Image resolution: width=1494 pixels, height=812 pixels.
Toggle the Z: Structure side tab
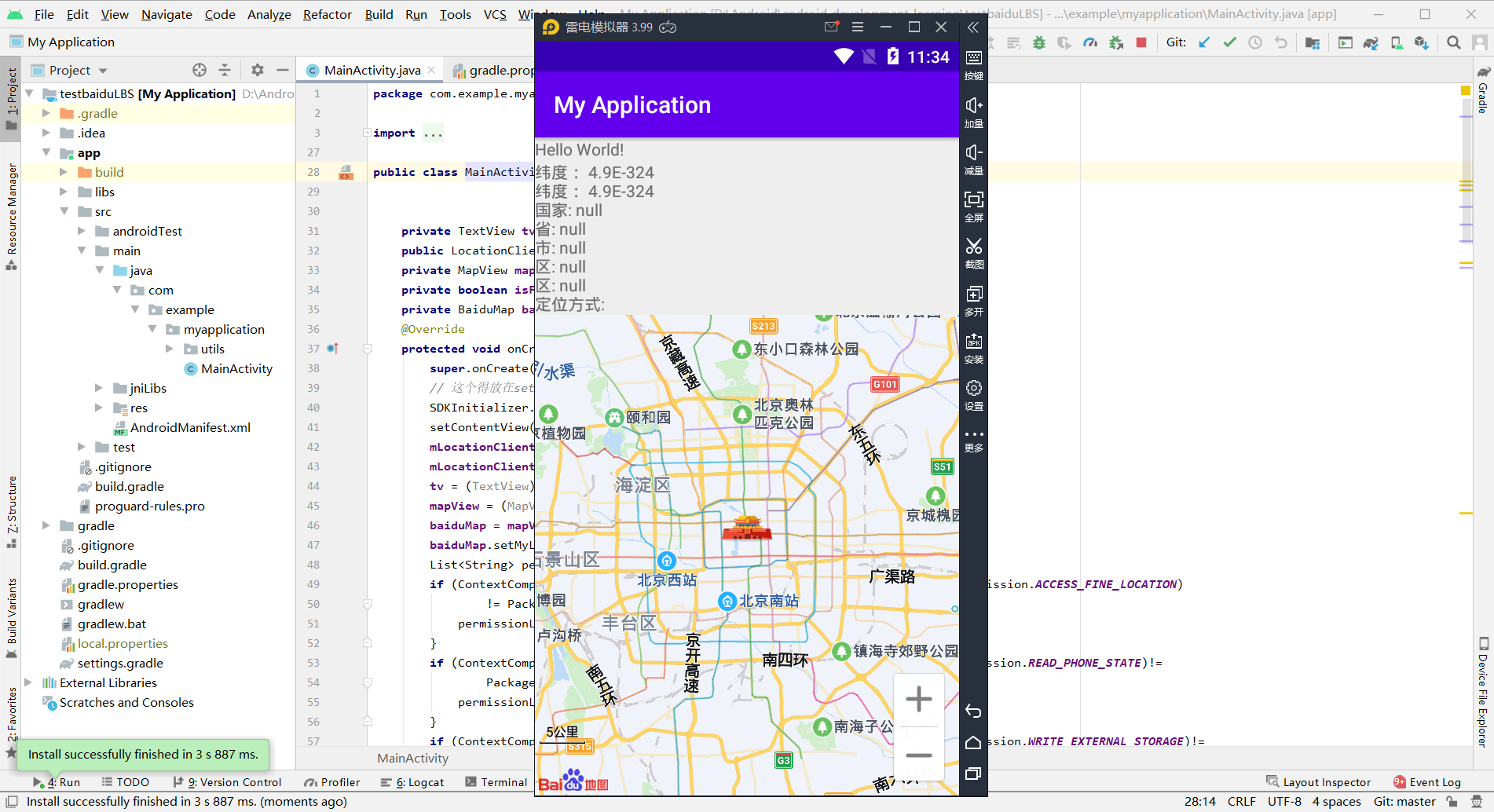(x=11, y=510)
